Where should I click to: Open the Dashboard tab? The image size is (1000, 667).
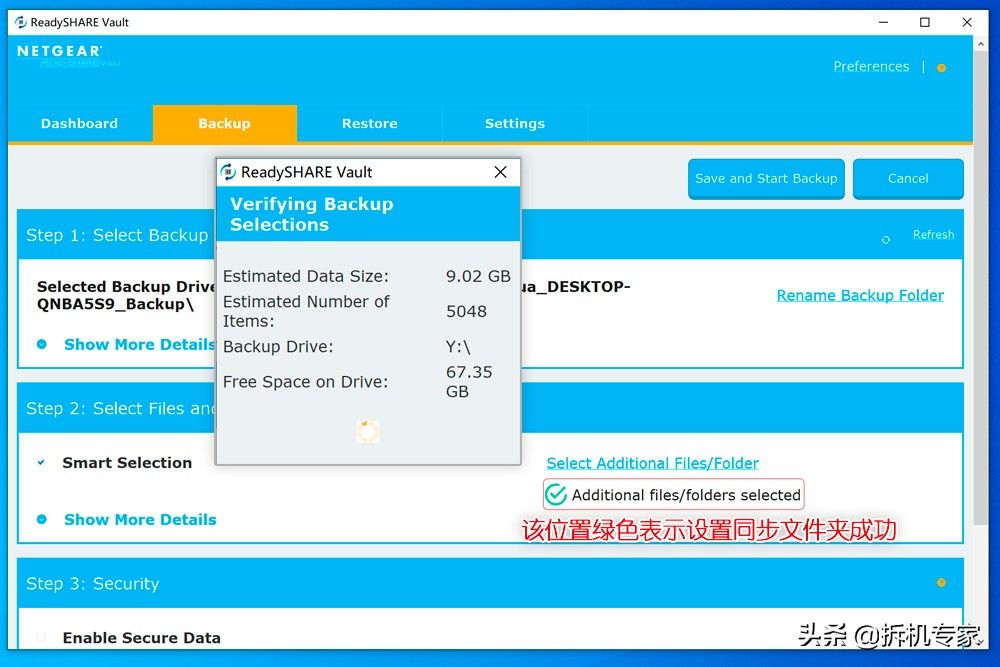tap(79, 123)
